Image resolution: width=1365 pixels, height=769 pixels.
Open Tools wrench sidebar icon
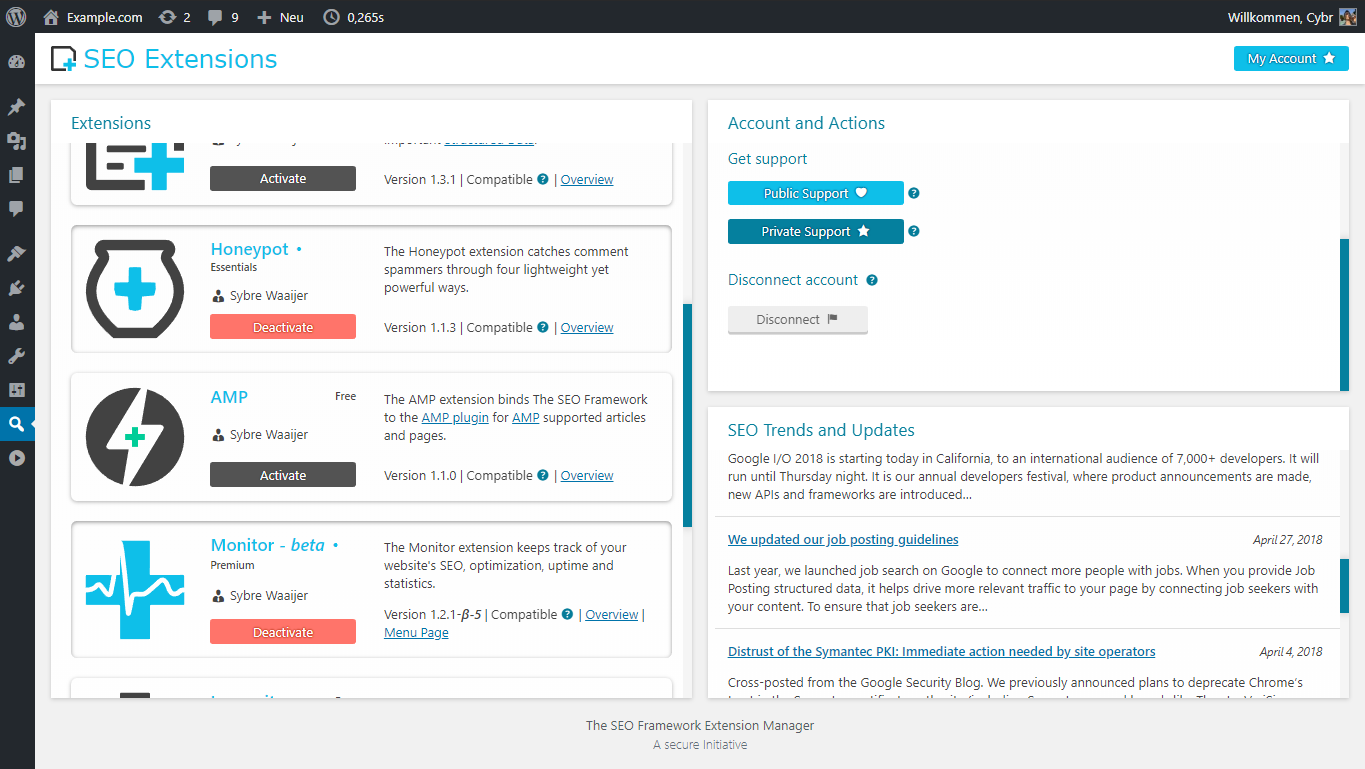pyautogui.click(x=16, y=356)
